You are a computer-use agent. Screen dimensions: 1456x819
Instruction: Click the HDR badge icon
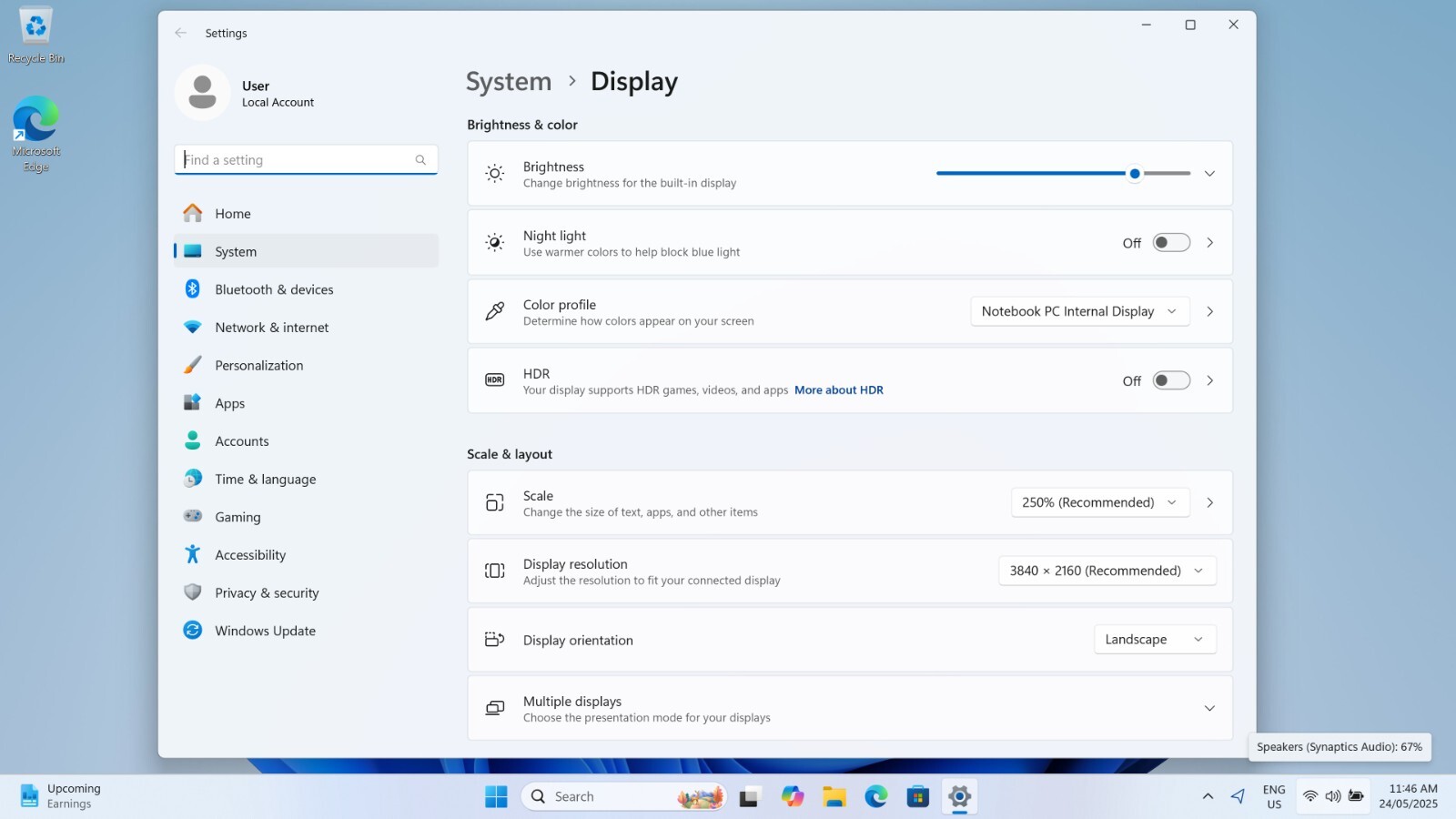[494, 380]
